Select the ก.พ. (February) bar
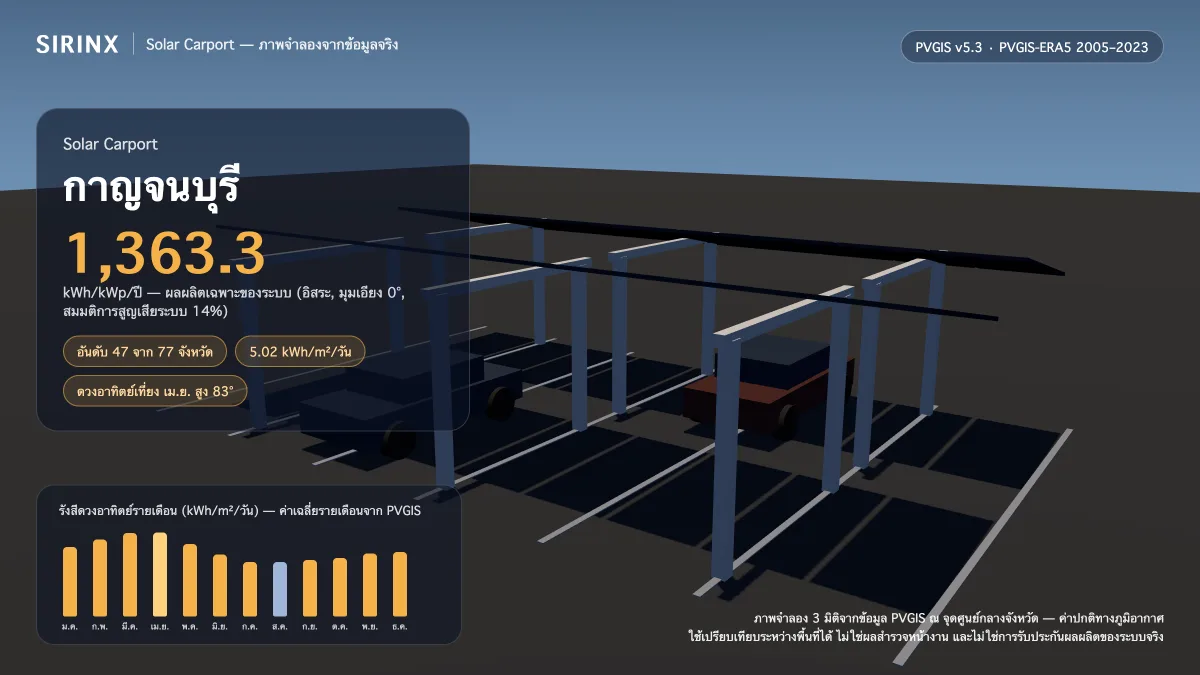The width and height of the screenshot is (1200, 675). (x=100, y=578)
